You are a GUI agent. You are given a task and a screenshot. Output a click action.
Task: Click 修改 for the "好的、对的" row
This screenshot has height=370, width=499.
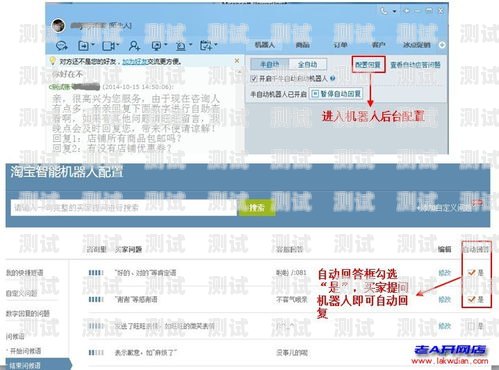445,273
